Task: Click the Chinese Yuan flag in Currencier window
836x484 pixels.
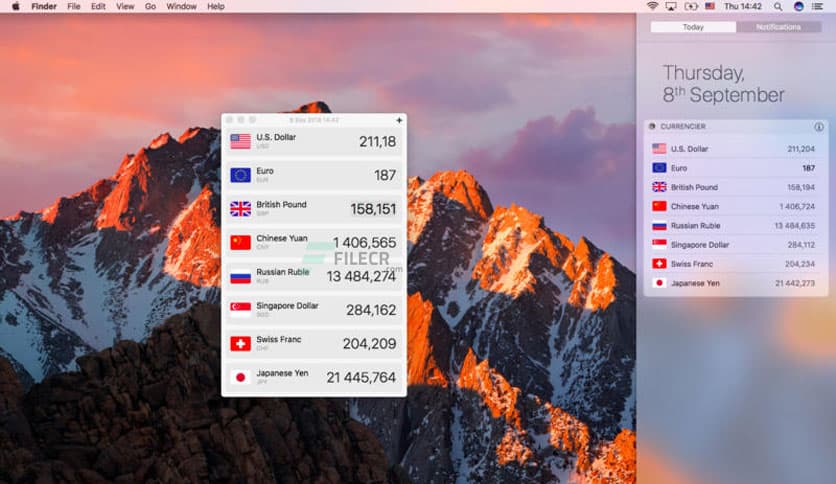Action: [240, 243]
